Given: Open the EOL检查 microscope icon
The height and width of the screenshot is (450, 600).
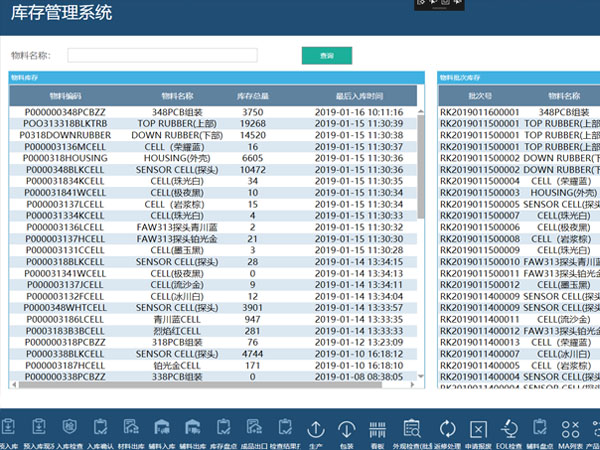Looking at the screenshot, I should (508, 428).
